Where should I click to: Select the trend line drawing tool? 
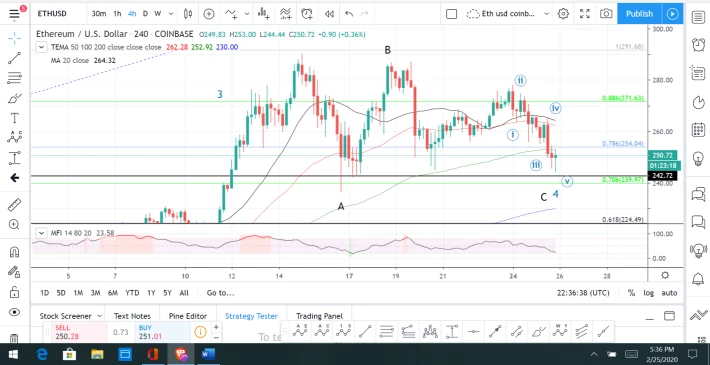click(x=14, y=58)
